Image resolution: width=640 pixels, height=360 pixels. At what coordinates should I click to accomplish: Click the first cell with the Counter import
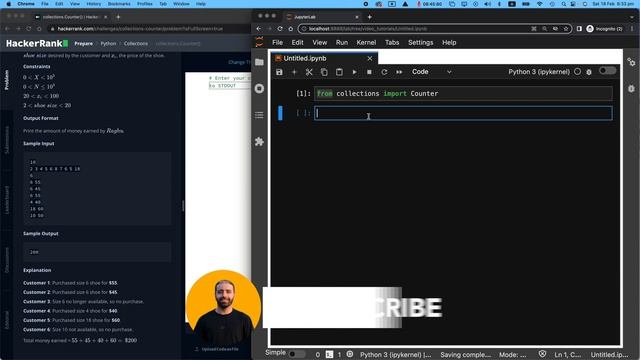pyautogui.click(x=463, y=93)
